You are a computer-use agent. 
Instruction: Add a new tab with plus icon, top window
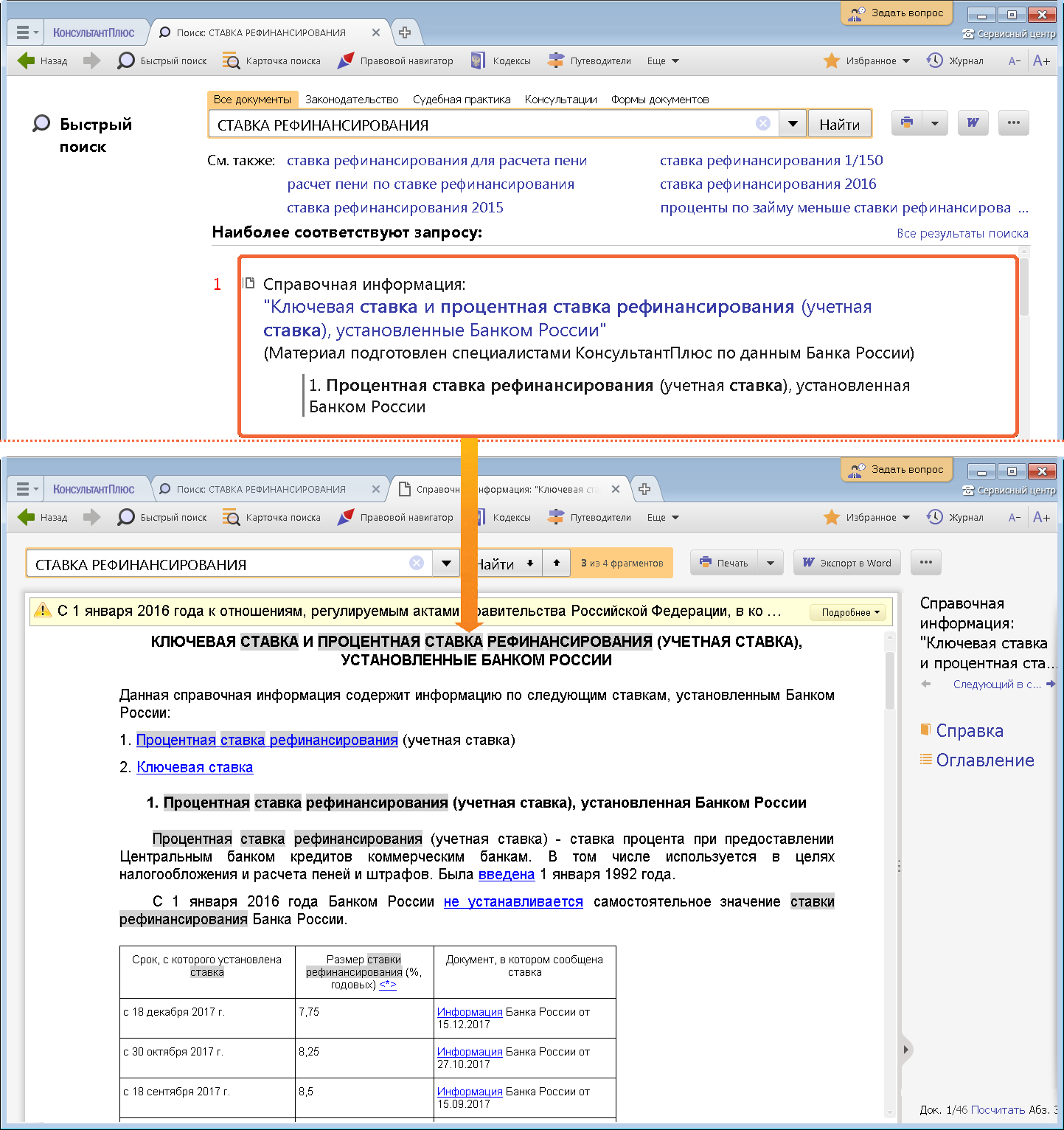[x=405, y=32]
